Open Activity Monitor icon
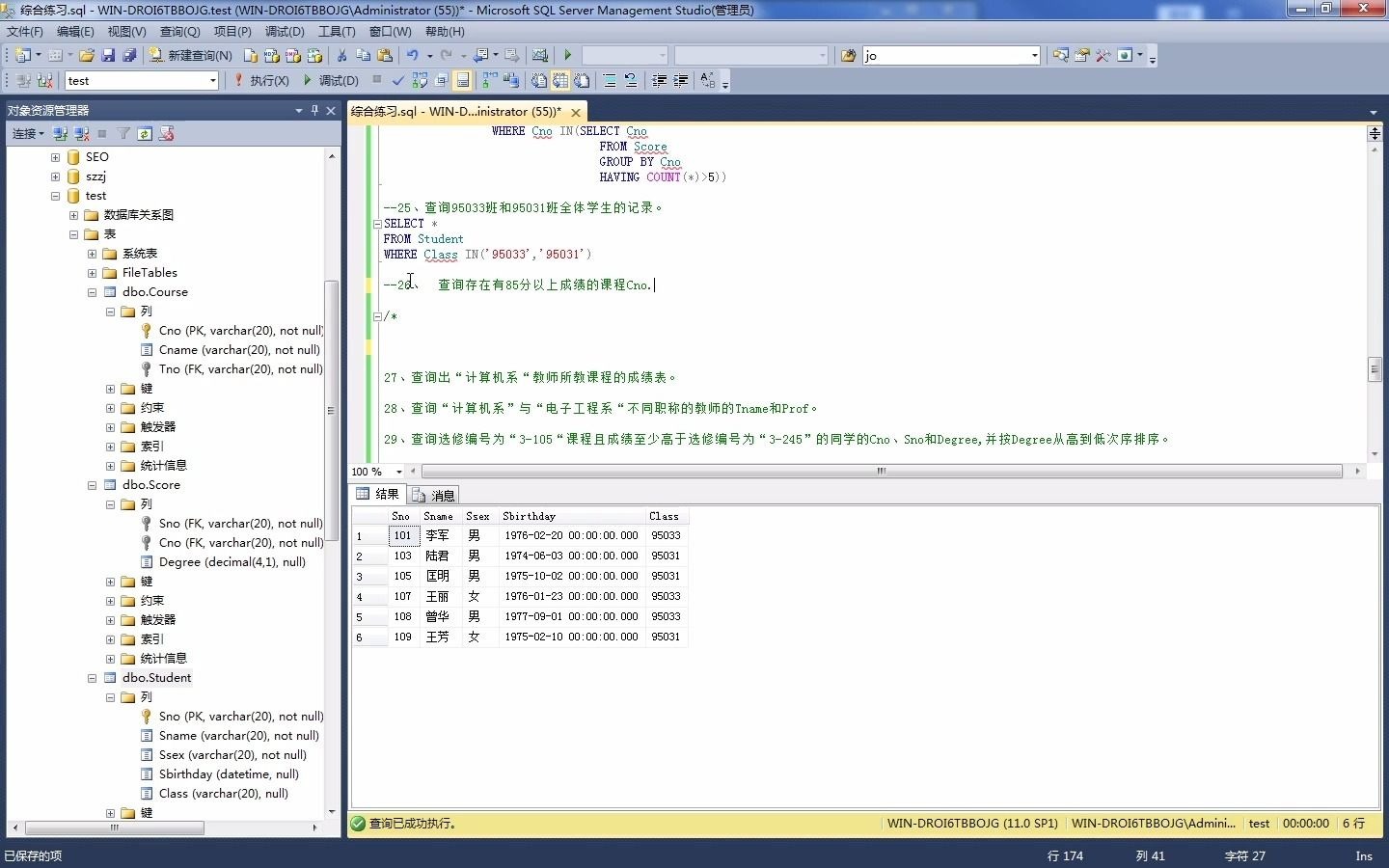This screenshot has height=868, width=1389. point(540,56)
